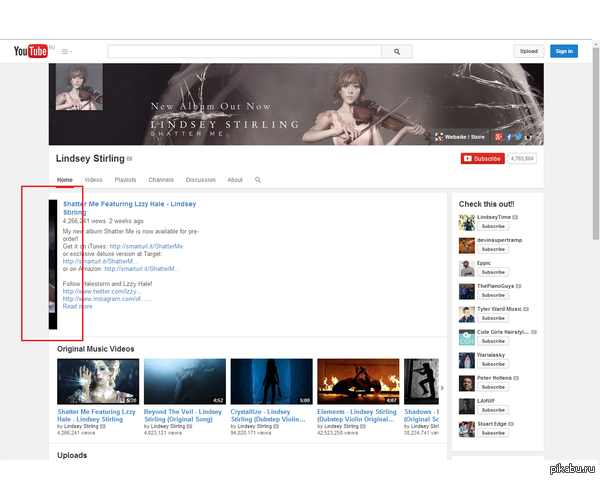600x480 pixels.
Task: Open Crystallize Dubstep Violin title link
Action: click(x=268, y=415)
